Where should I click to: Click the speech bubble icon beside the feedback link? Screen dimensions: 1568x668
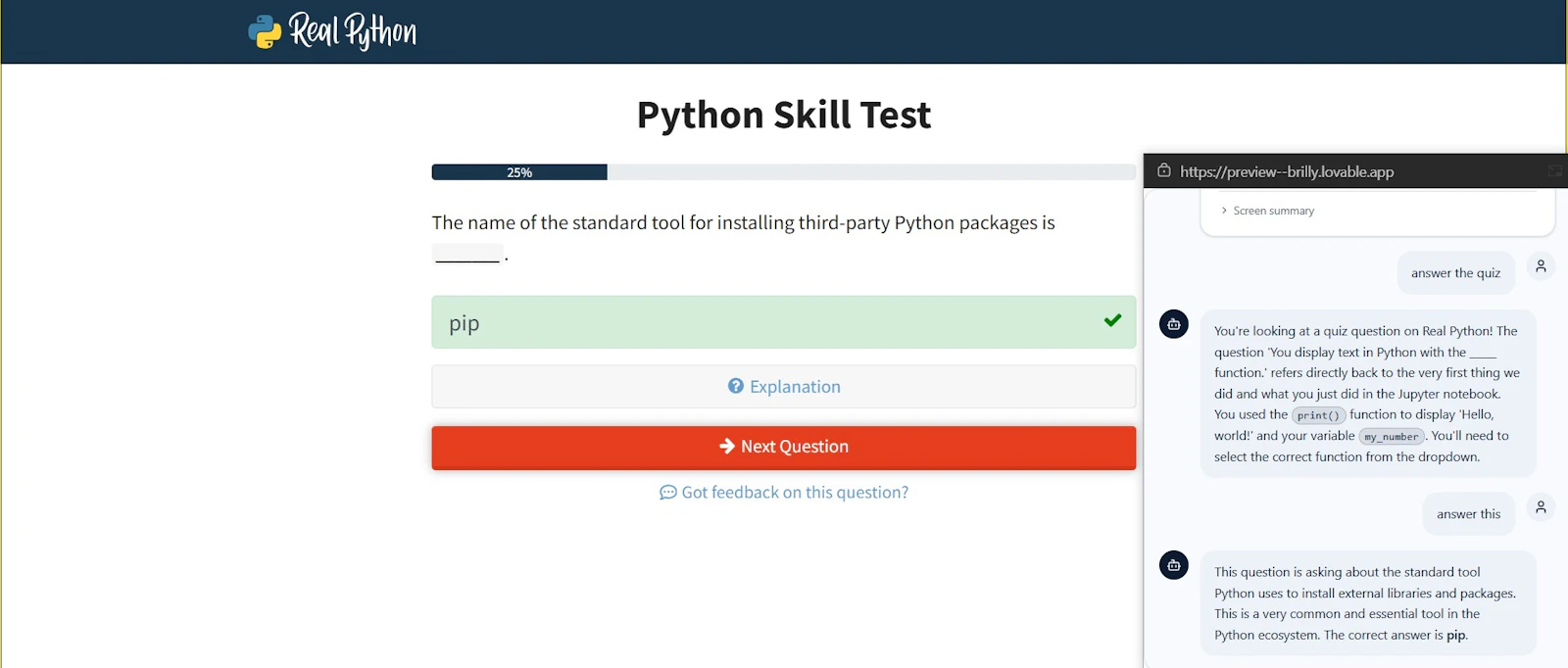click(668, 493)
